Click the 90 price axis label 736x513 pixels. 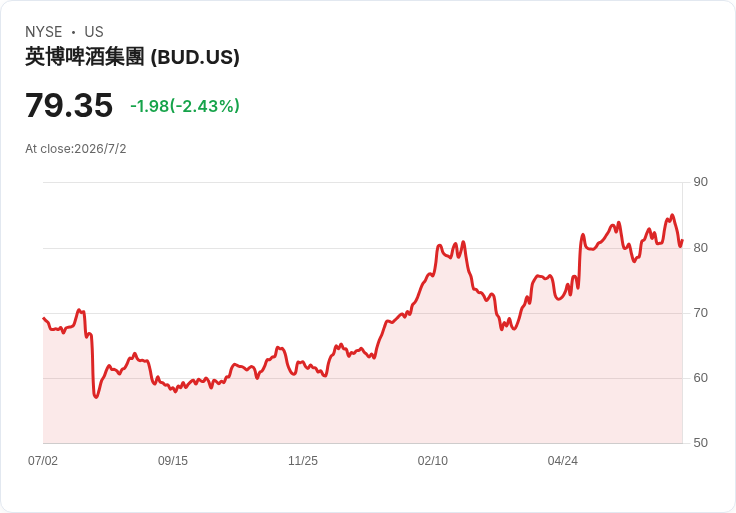click(701, 182)
